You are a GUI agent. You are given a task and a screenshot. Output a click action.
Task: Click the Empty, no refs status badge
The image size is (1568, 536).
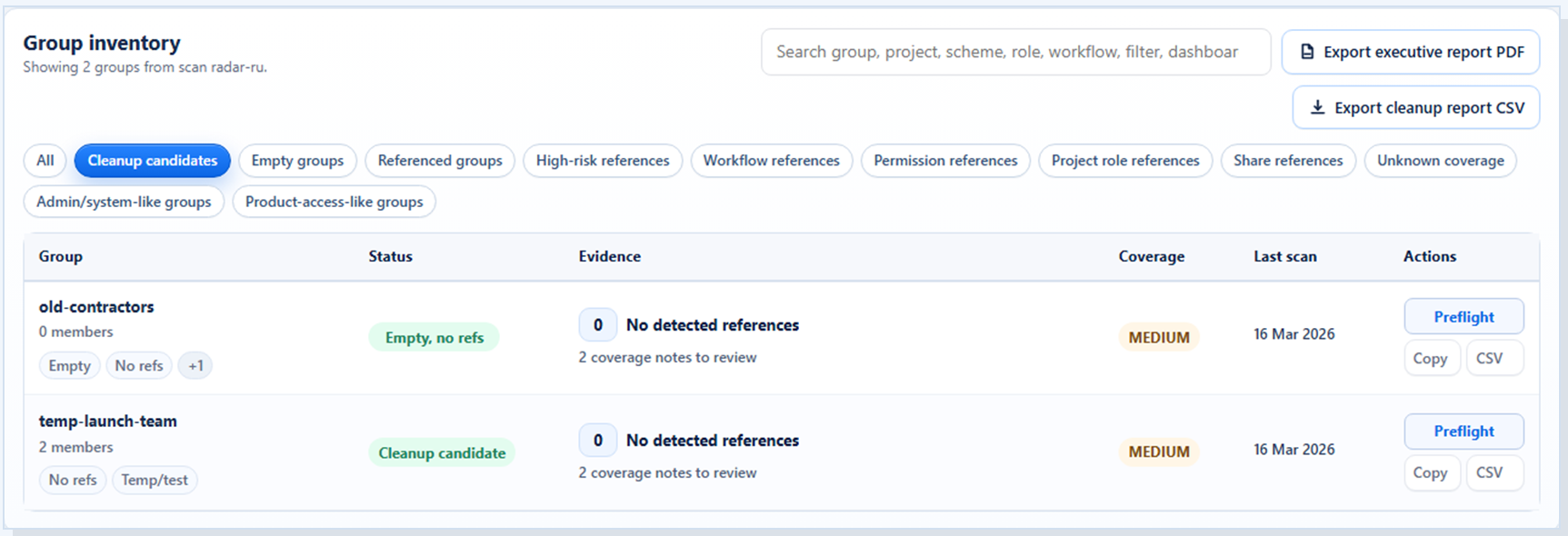434,337
